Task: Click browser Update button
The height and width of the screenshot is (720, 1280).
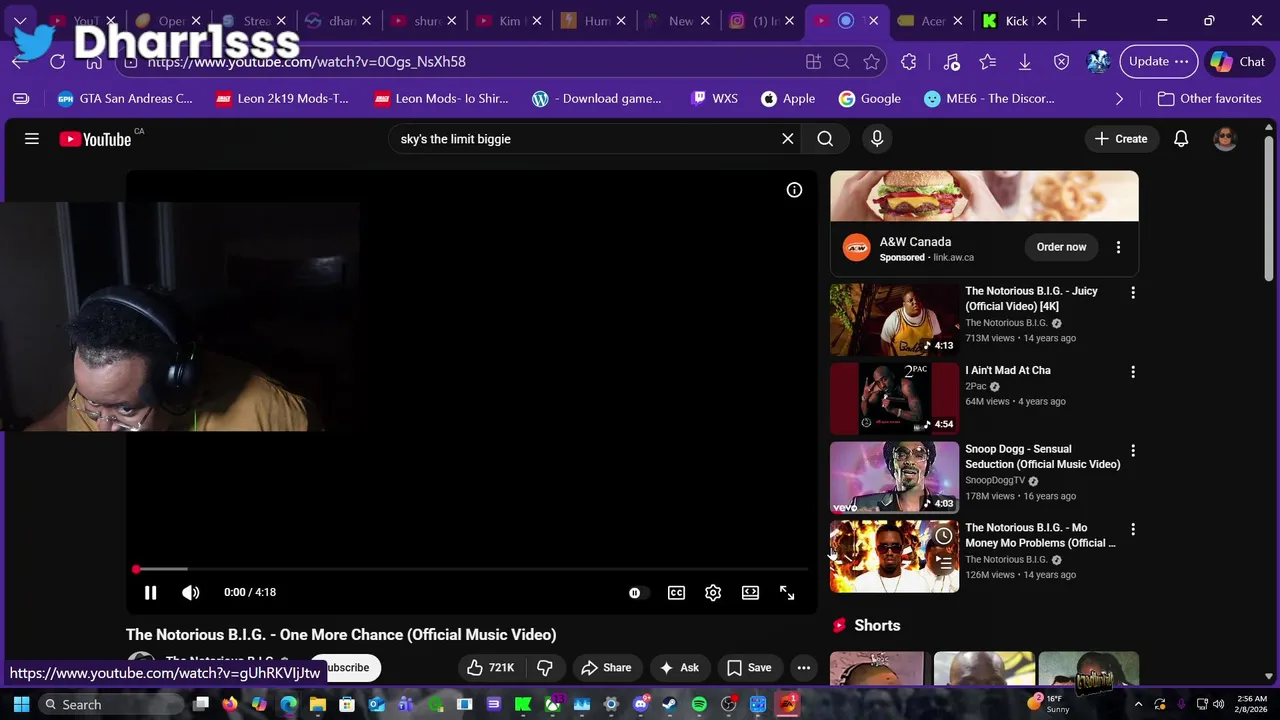Action: tap(1158, 61)
